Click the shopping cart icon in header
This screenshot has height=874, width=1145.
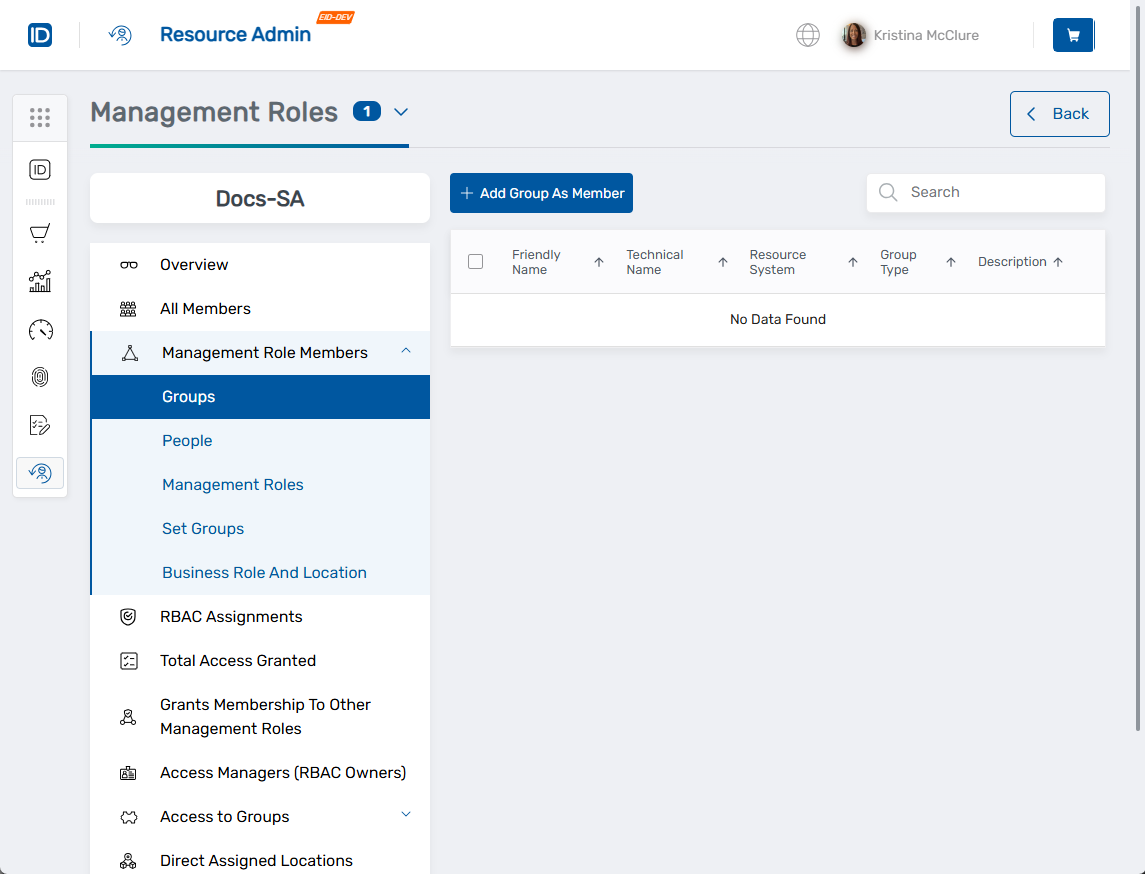click(1073, 35)
